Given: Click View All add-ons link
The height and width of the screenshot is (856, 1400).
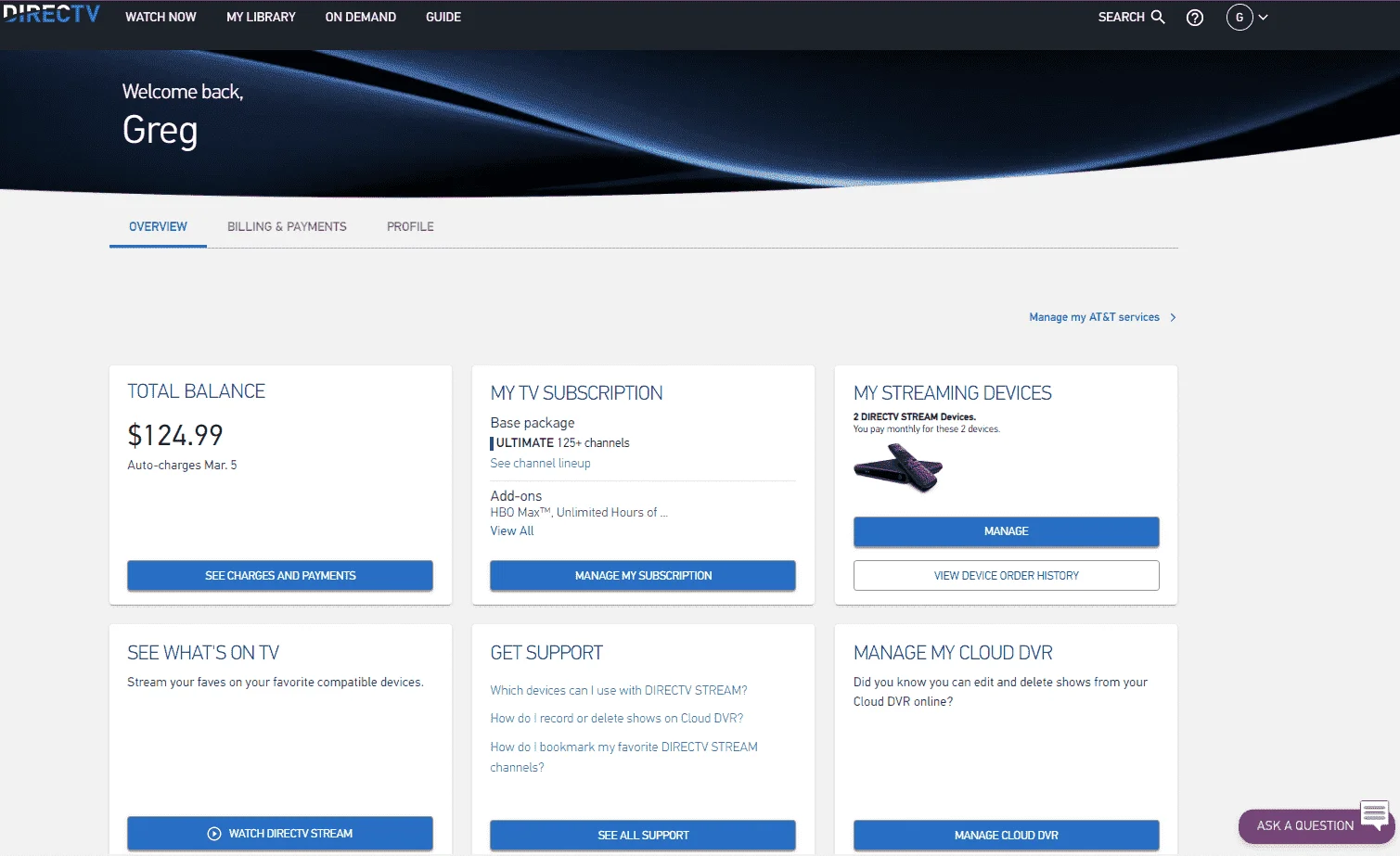Looking at the screenshot, I should click(512, 530).
